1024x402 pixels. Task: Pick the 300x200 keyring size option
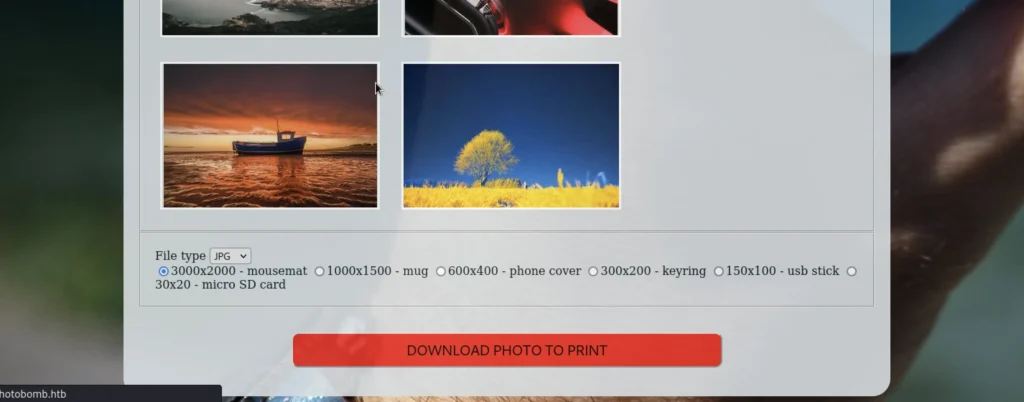pos(593,271)
